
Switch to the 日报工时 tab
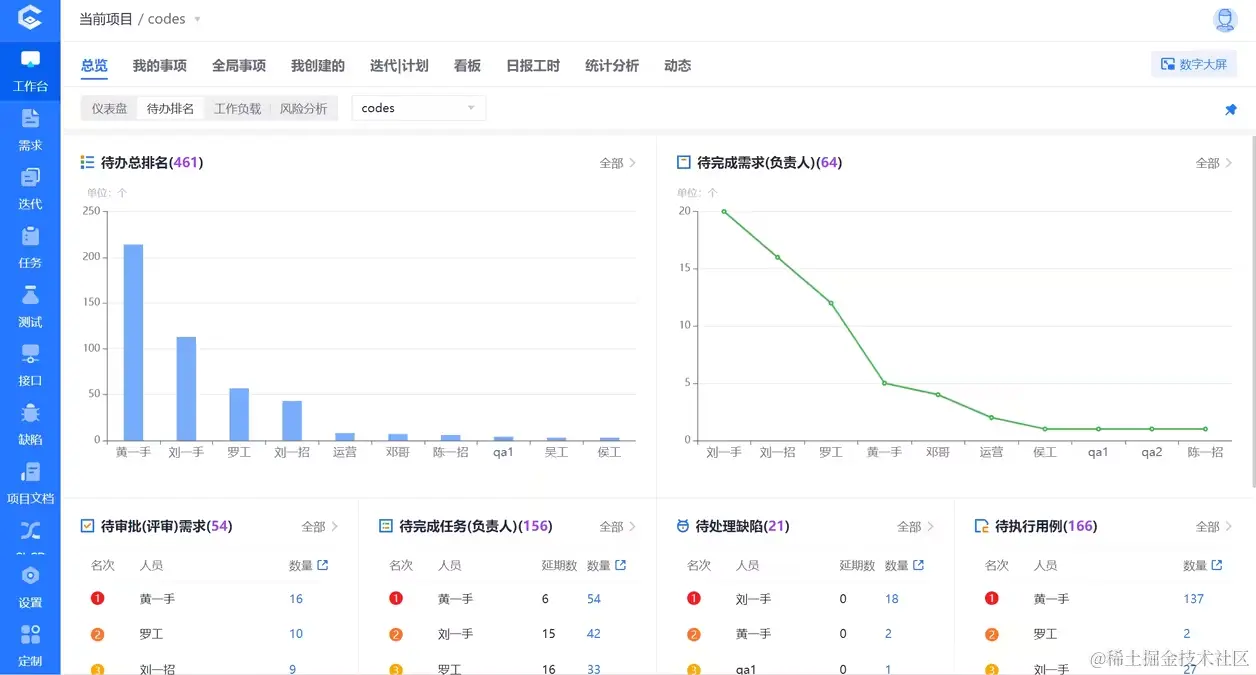[x=533, y=66]
